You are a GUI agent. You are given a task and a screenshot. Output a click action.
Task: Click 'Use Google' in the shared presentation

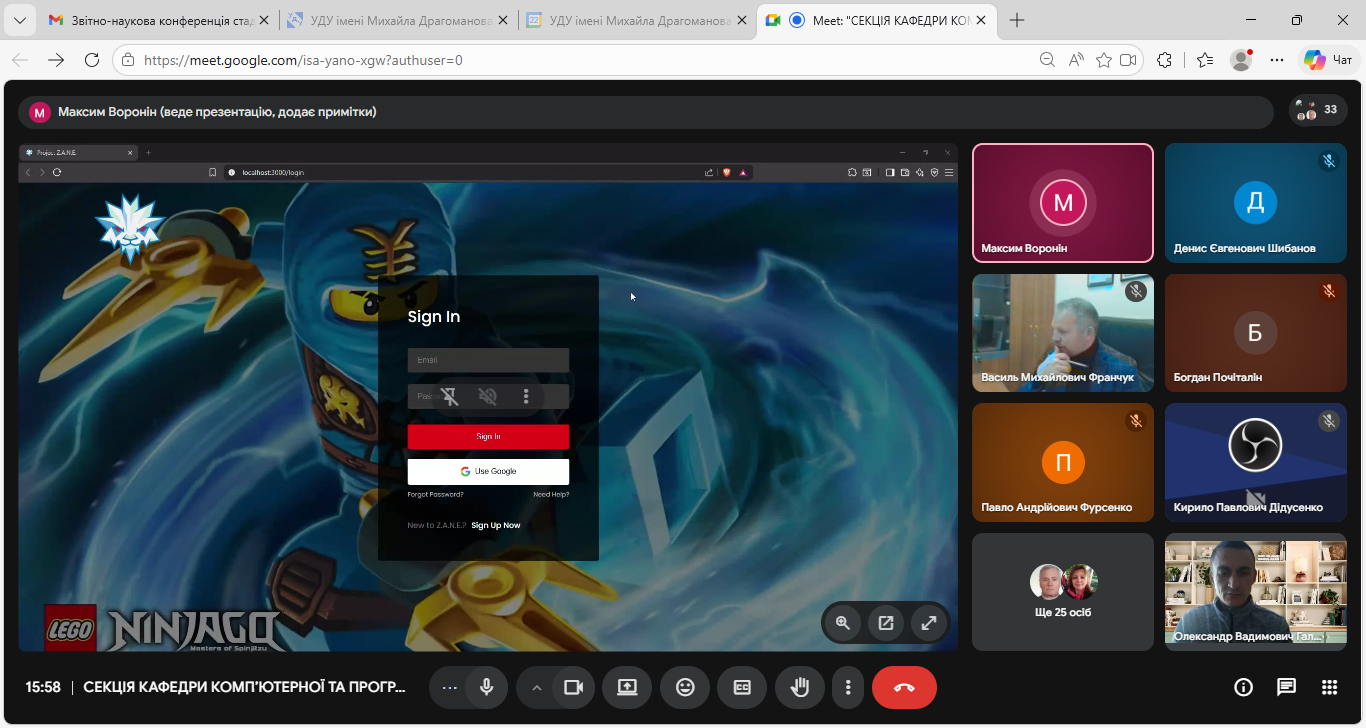click(488, 471)
